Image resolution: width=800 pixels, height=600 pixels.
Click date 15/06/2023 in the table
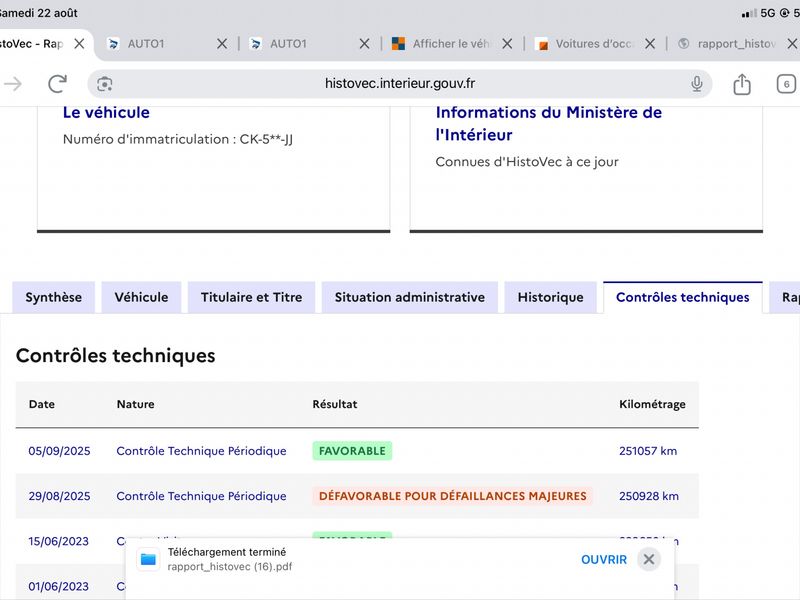coord(59,541)
